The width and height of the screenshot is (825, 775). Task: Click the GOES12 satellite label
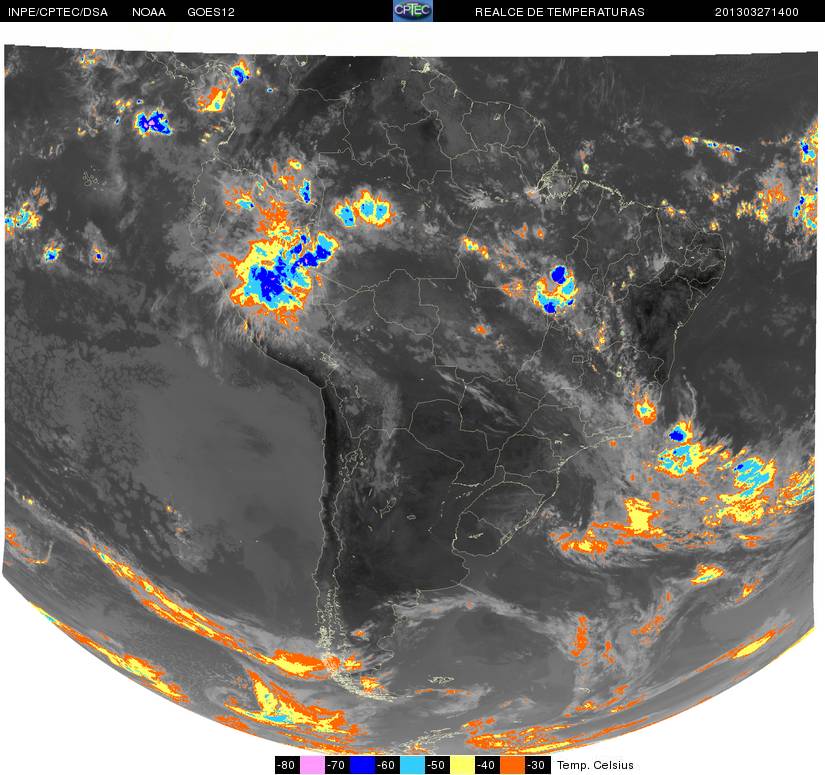(x=211, y=12)
